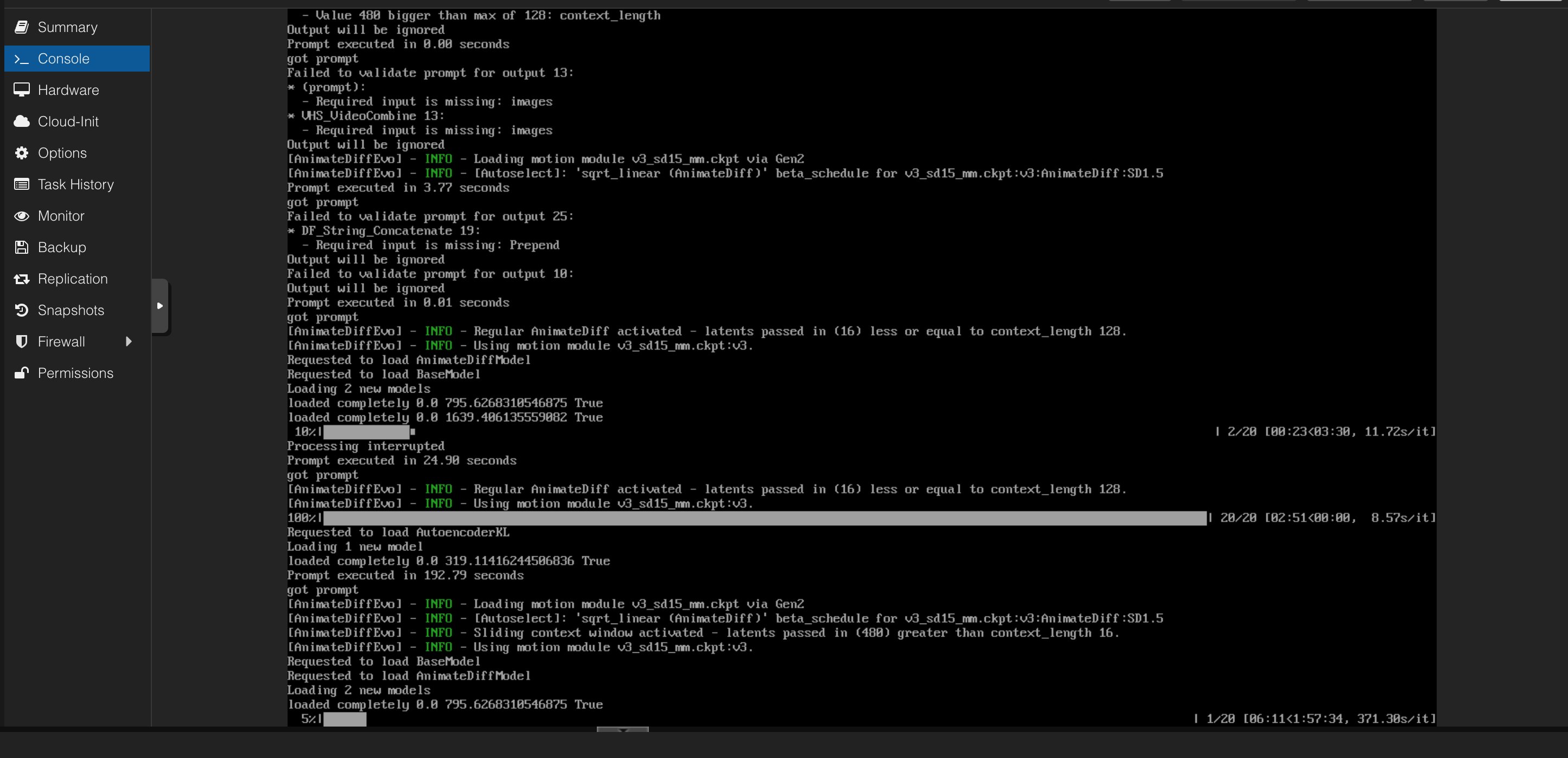This screenshot has height=758, width=1568.
Task: Click the Replication arrows icon
Action: tap(22, 279)
